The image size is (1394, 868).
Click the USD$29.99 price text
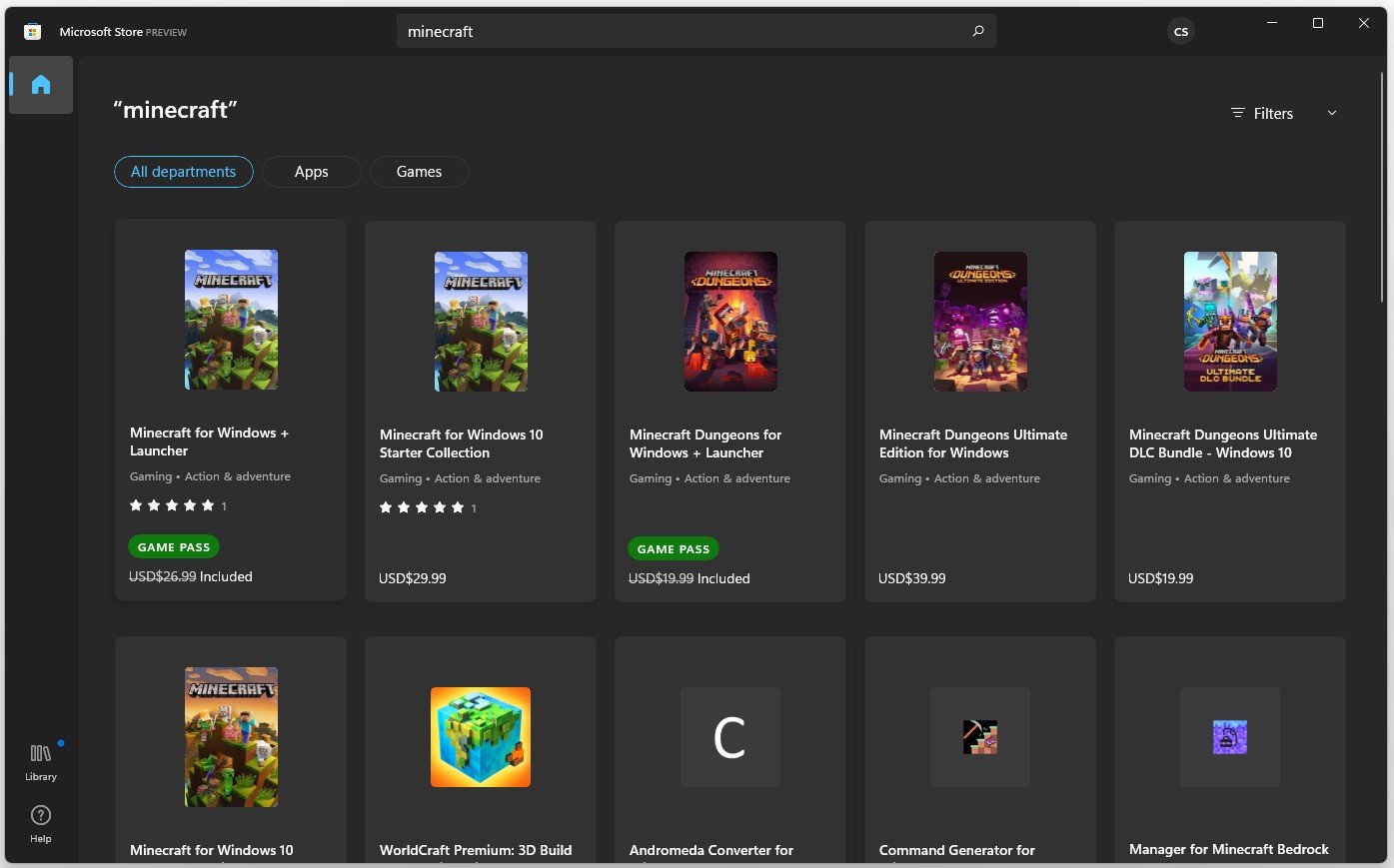[x=413, y=578]
